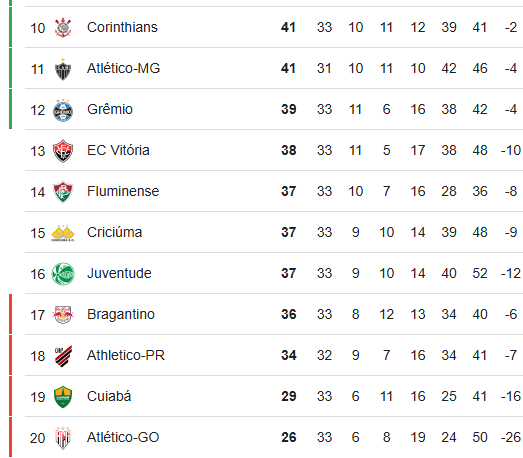Open the Corinthians team link

pos(122,27)
